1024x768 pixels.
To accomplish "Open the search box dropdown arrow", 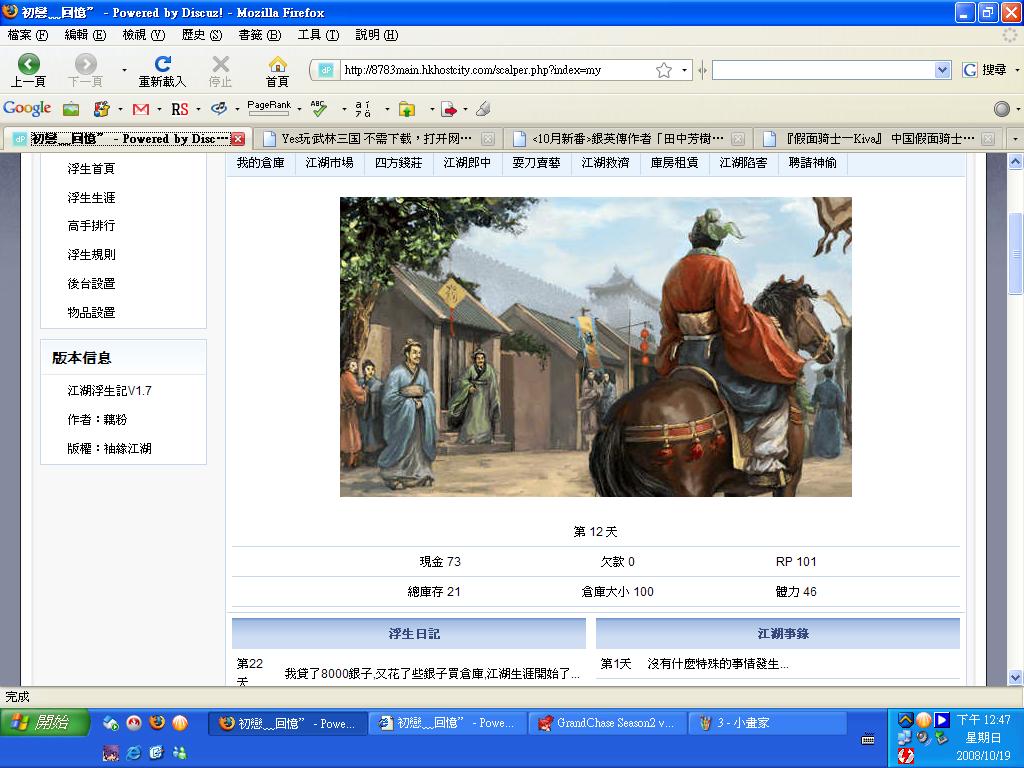I will click(942, 70).
